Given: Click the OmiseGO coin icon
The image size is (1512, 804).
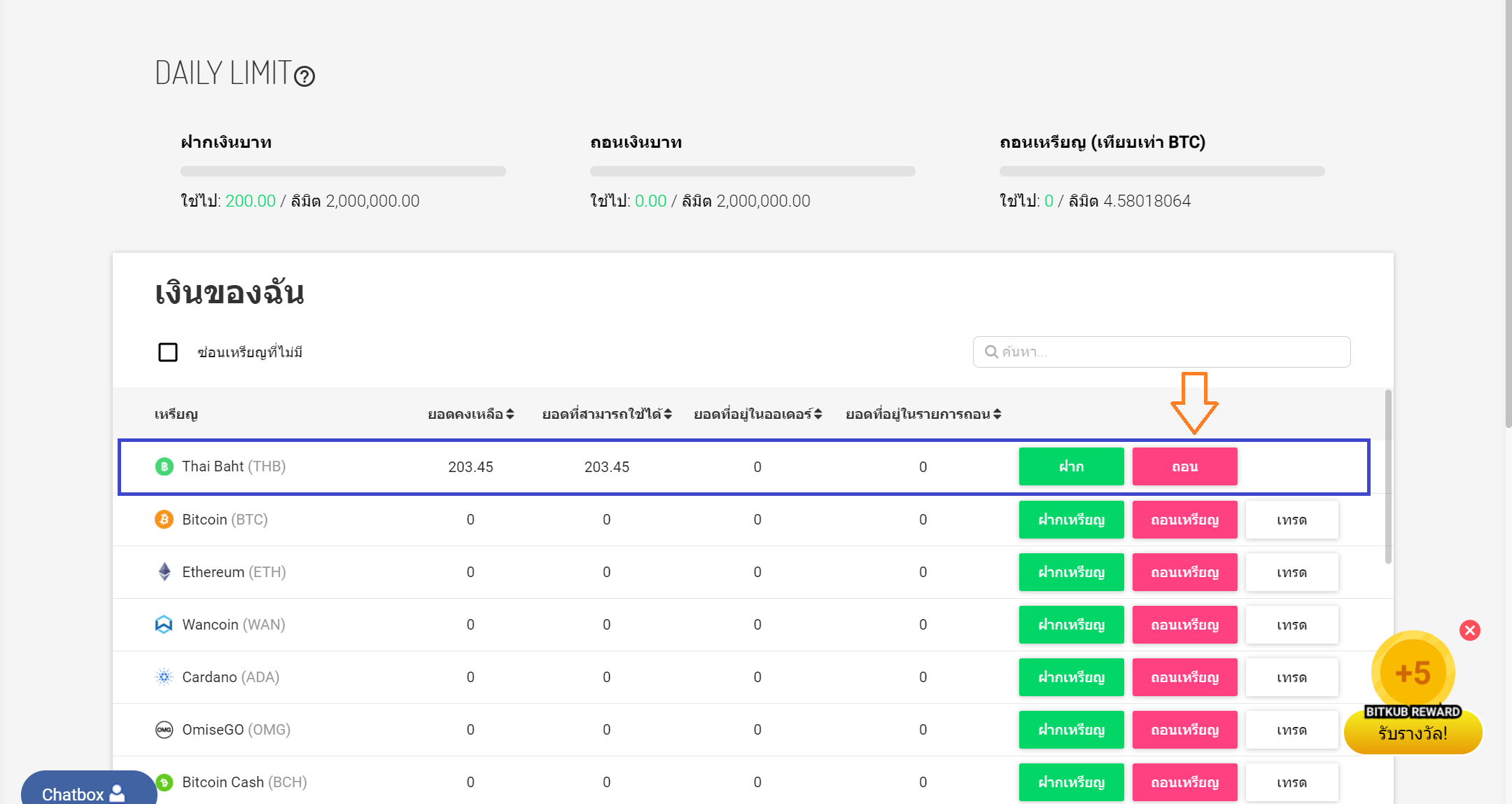Looking at the screenshot, I should pyautogui.click(x=164, y=730).
